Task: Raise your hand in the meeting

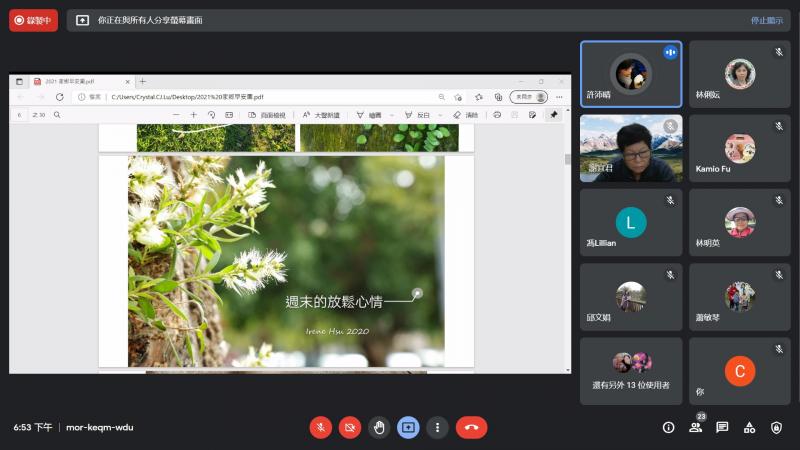Action: coord(379,427)
